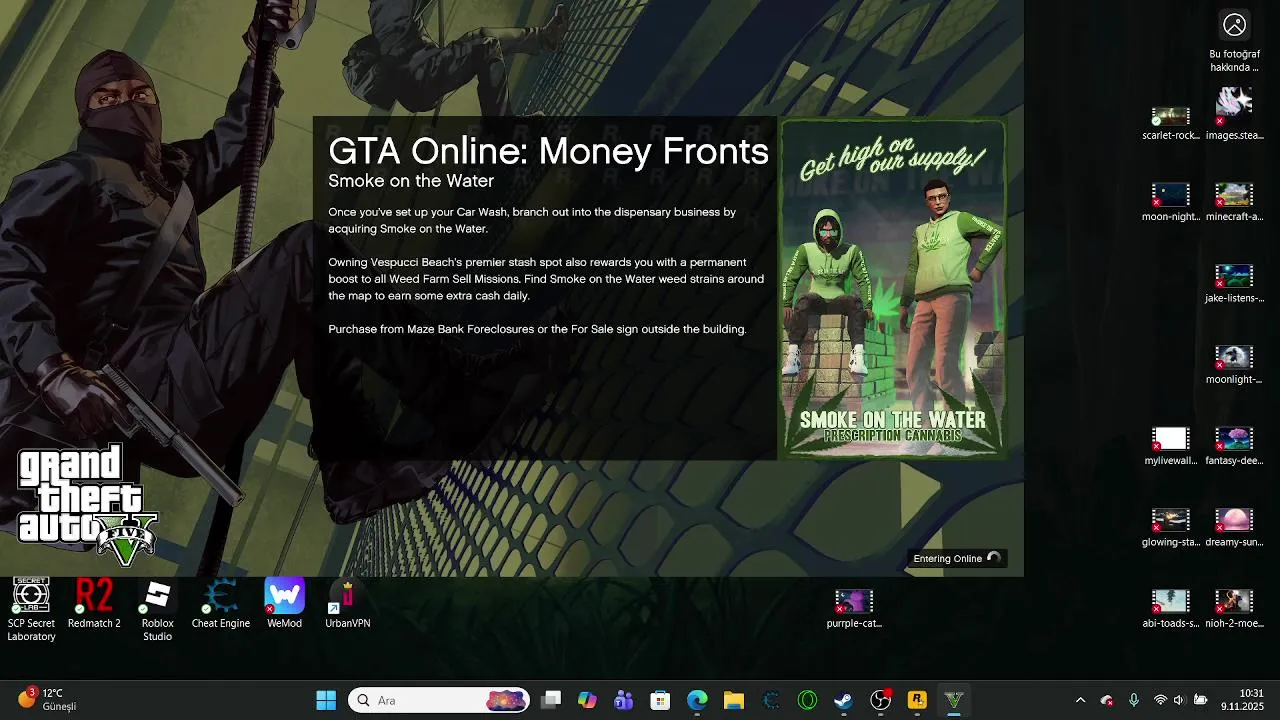The image size is (1280, 720).
Task: Click the 'Owning Vespucci Beach's premier stash' paragraph
Action: 546,279
